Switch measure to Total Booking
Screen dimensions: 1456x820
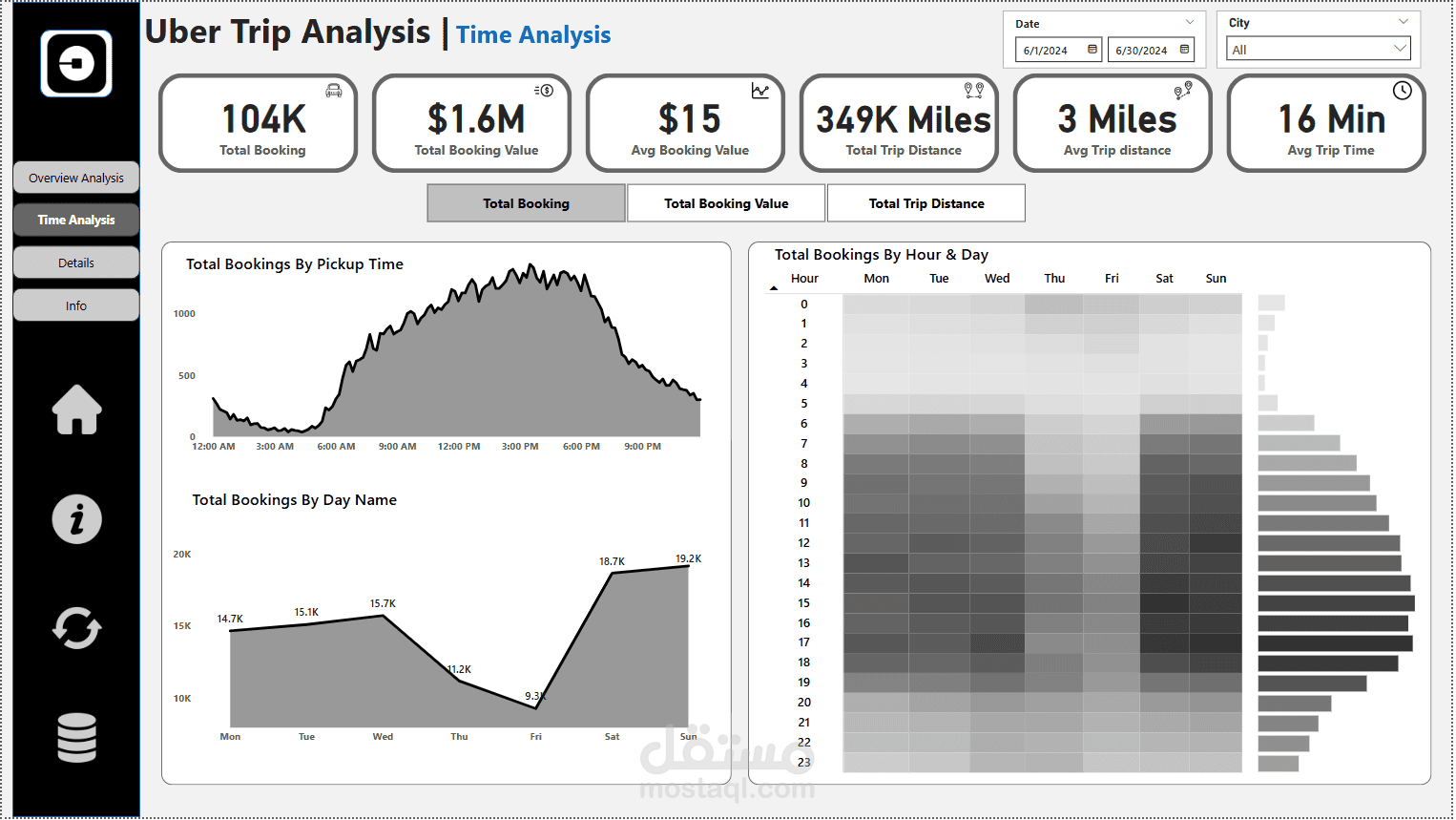tap(526, 203)
